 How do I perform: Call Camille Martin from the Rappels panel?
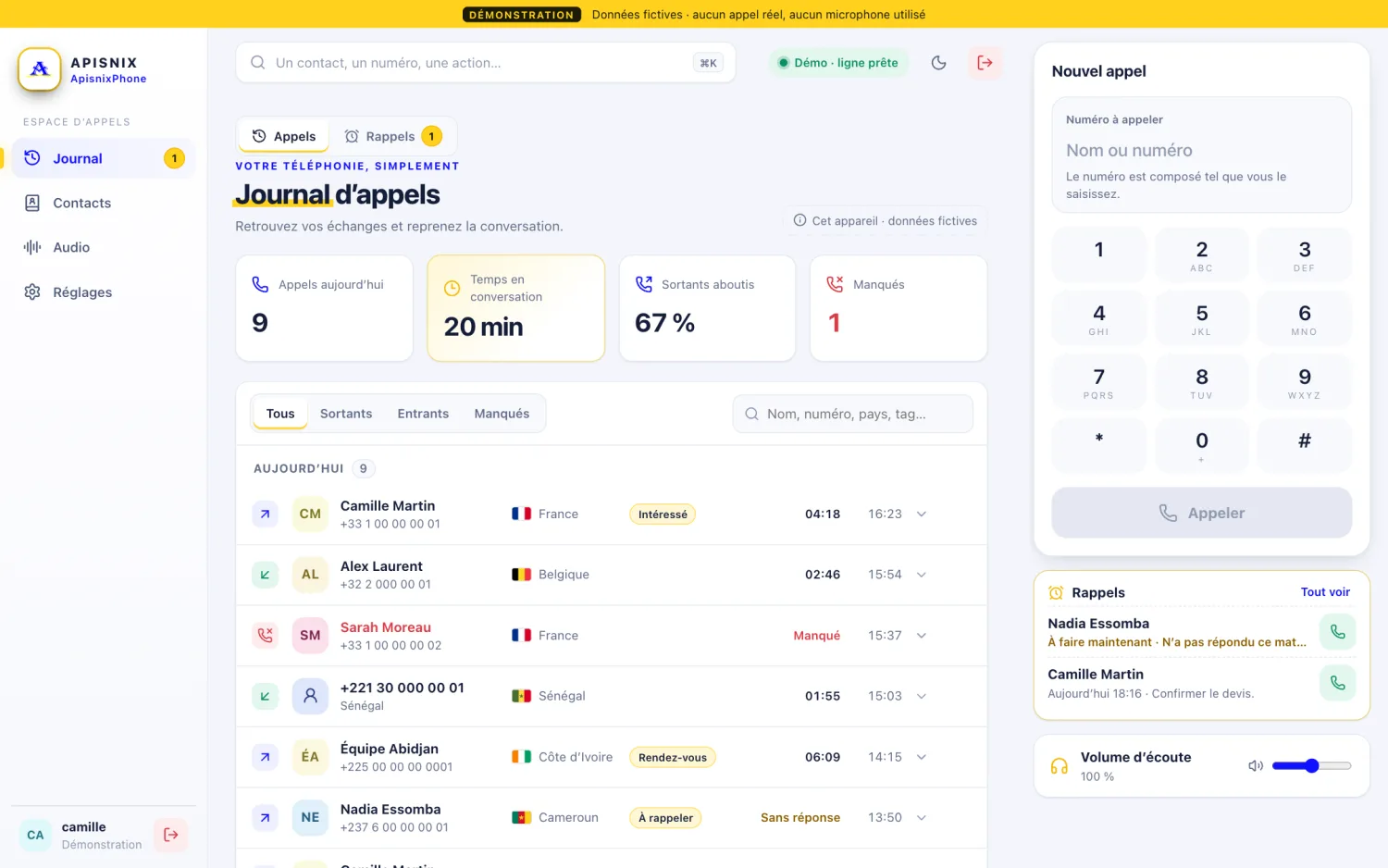coord(1337,683)
